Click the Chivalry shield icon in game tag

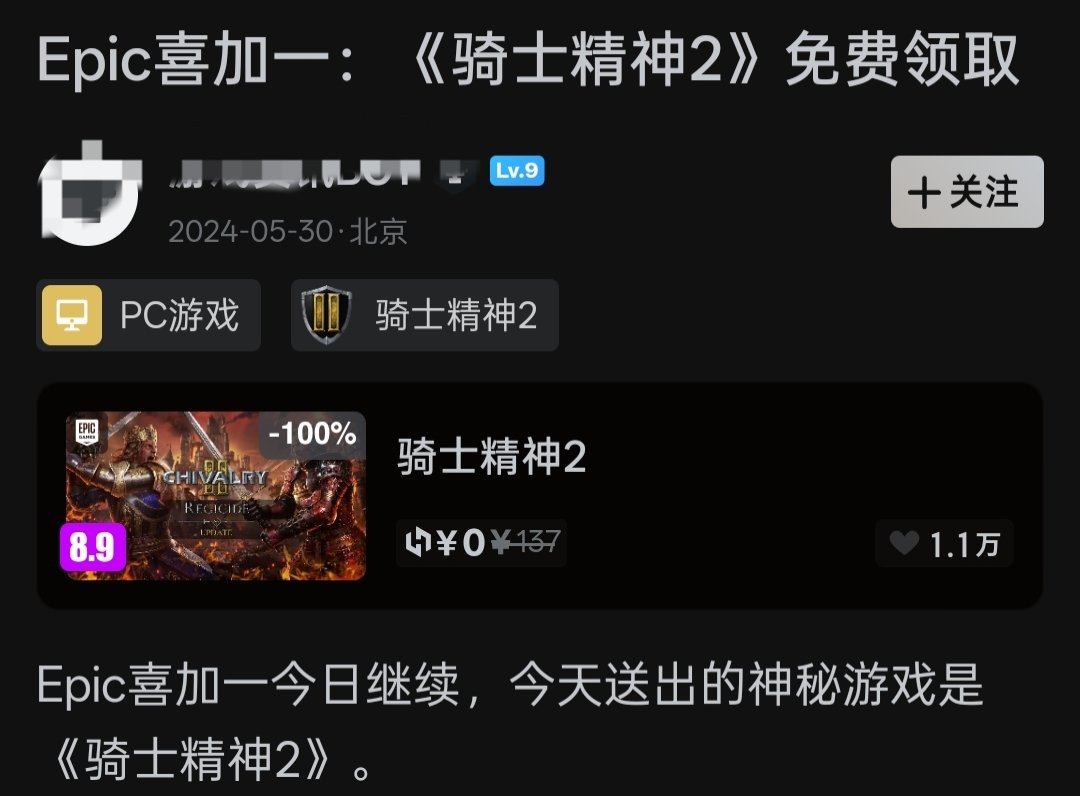pyautogui.click(x=326, y=315)
